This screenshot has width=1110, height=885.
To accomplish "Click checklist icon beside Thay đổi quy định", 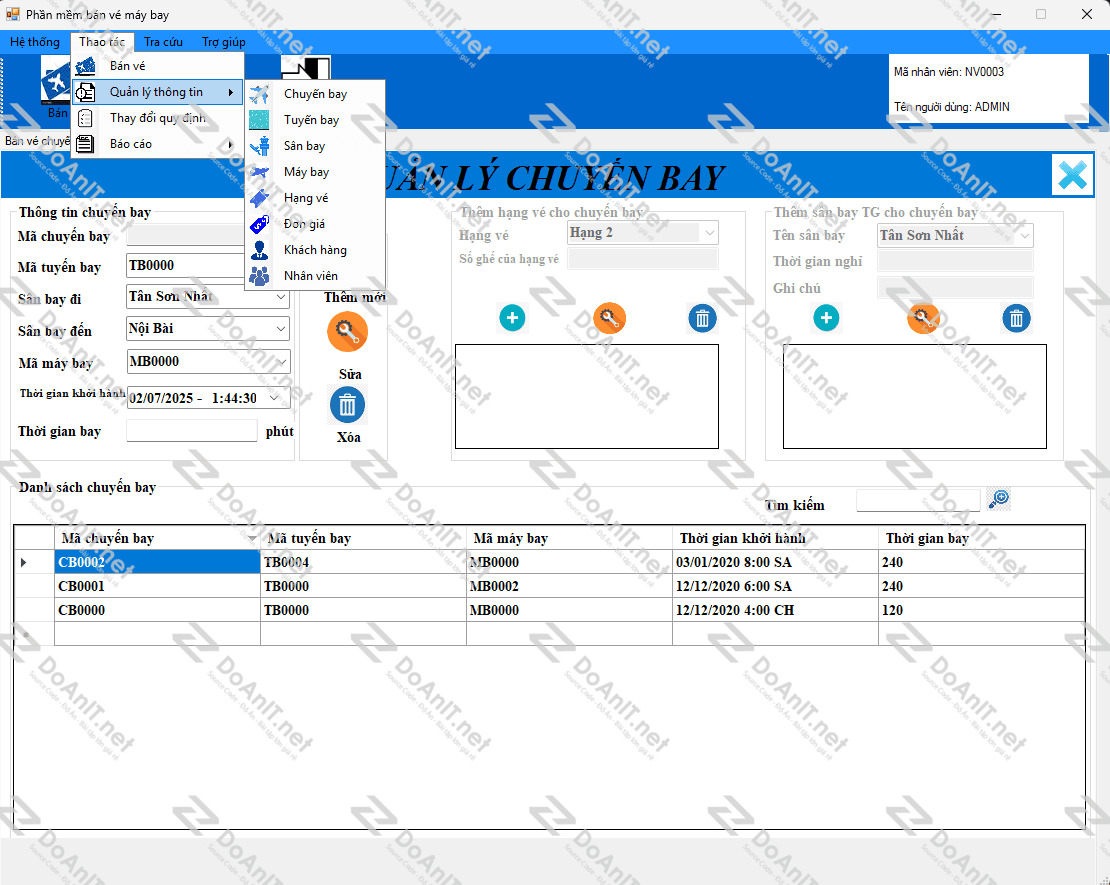I will [86, 118].
